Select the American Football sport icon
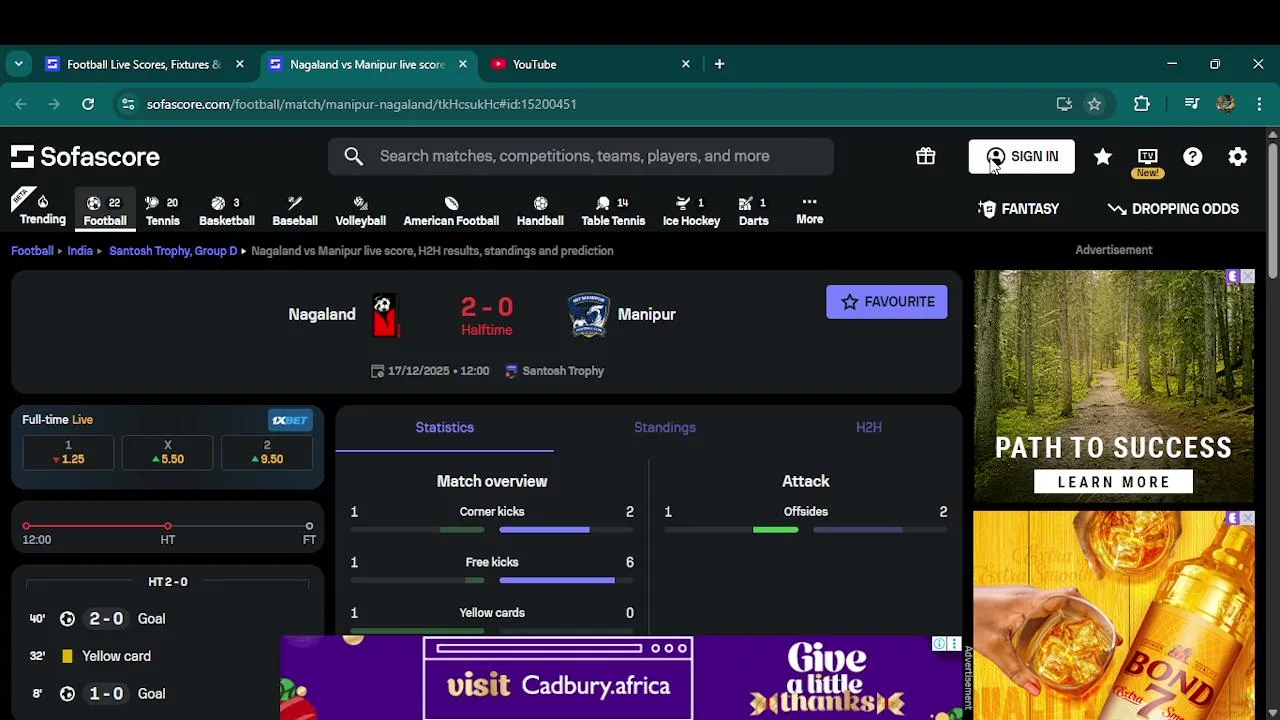 click(x=451, y=210)
